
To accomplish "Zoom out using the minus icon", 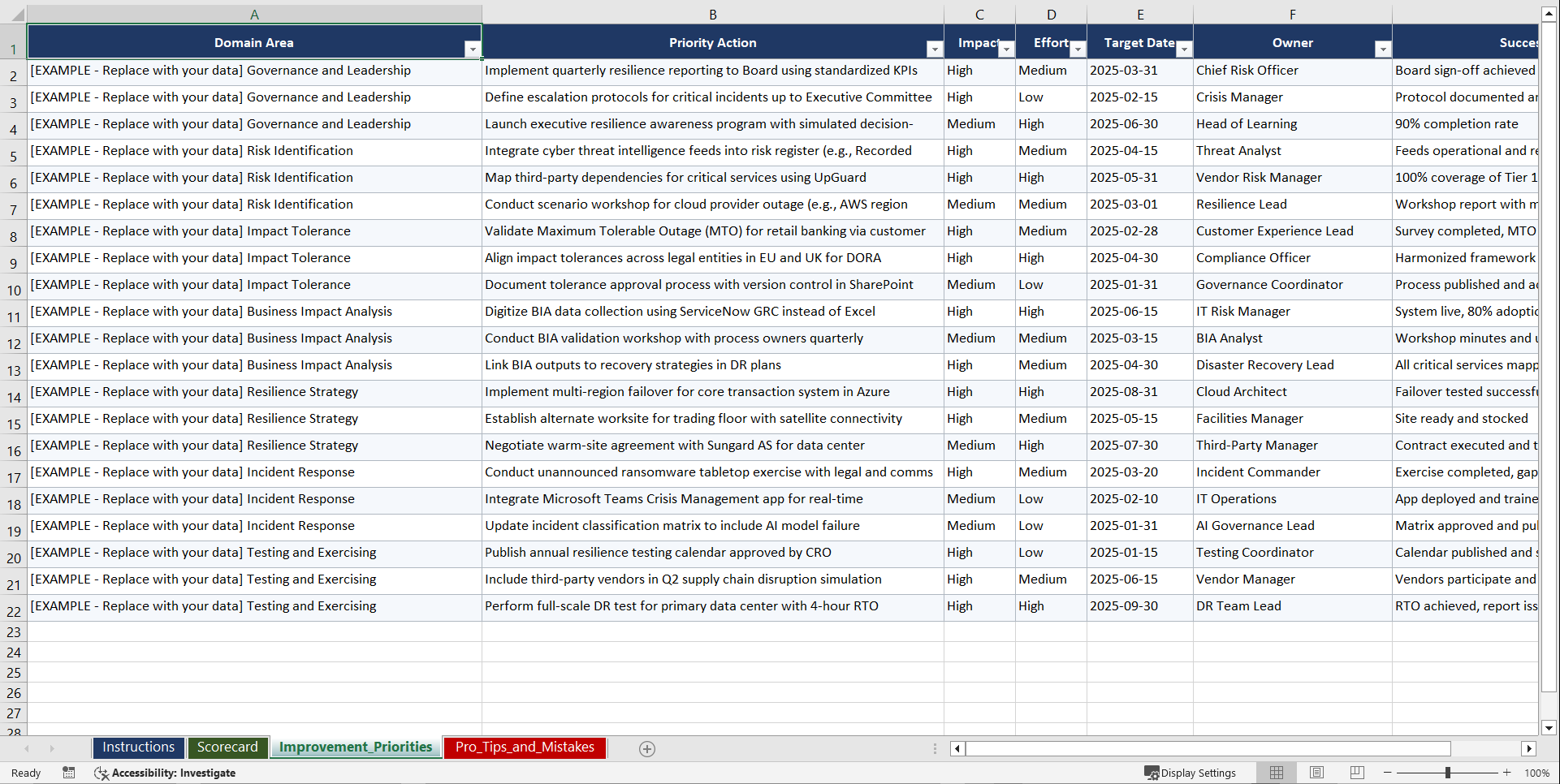I will (1388, 773).
